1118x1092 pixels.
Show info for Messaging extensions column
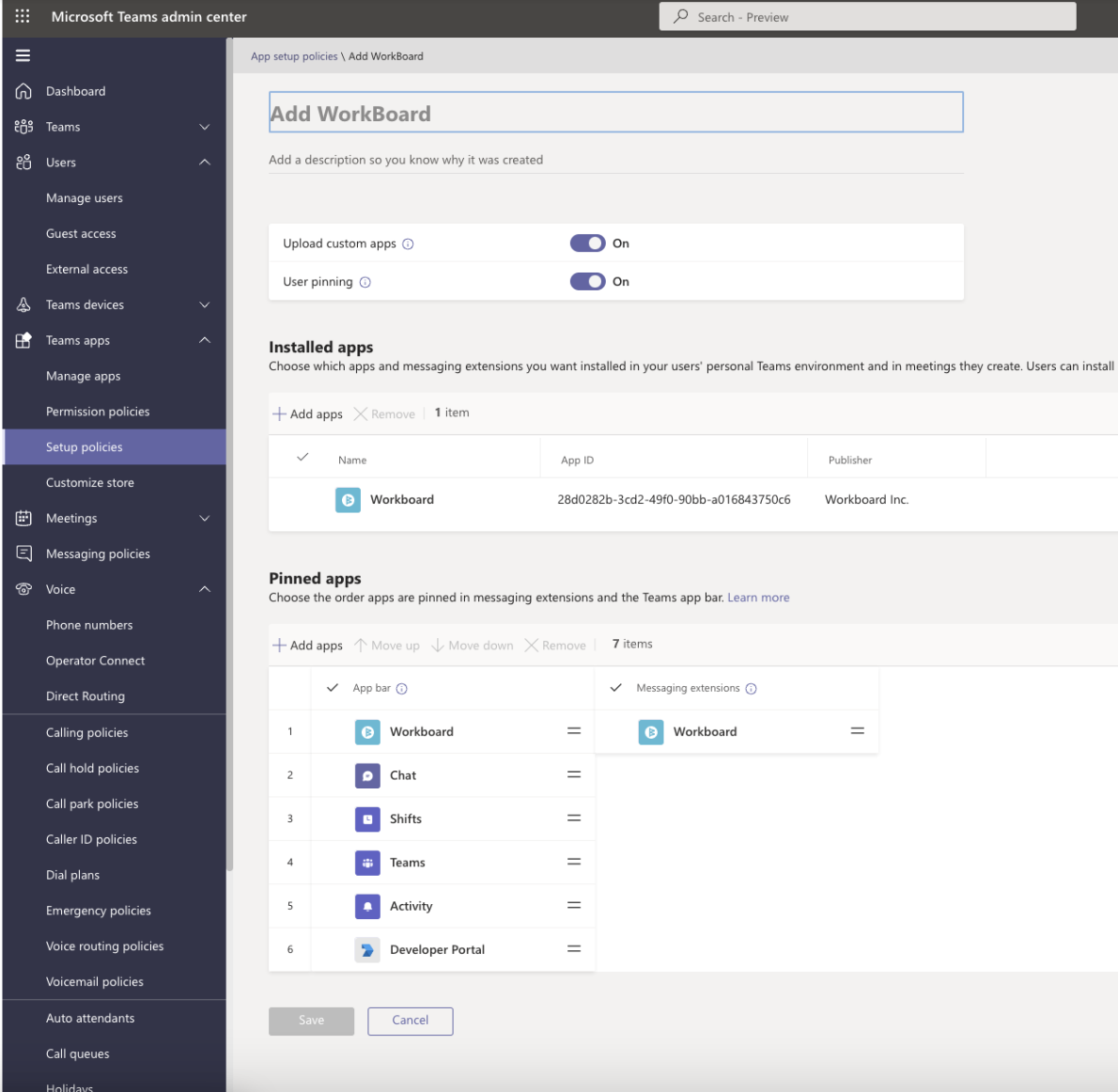[751, 689]
